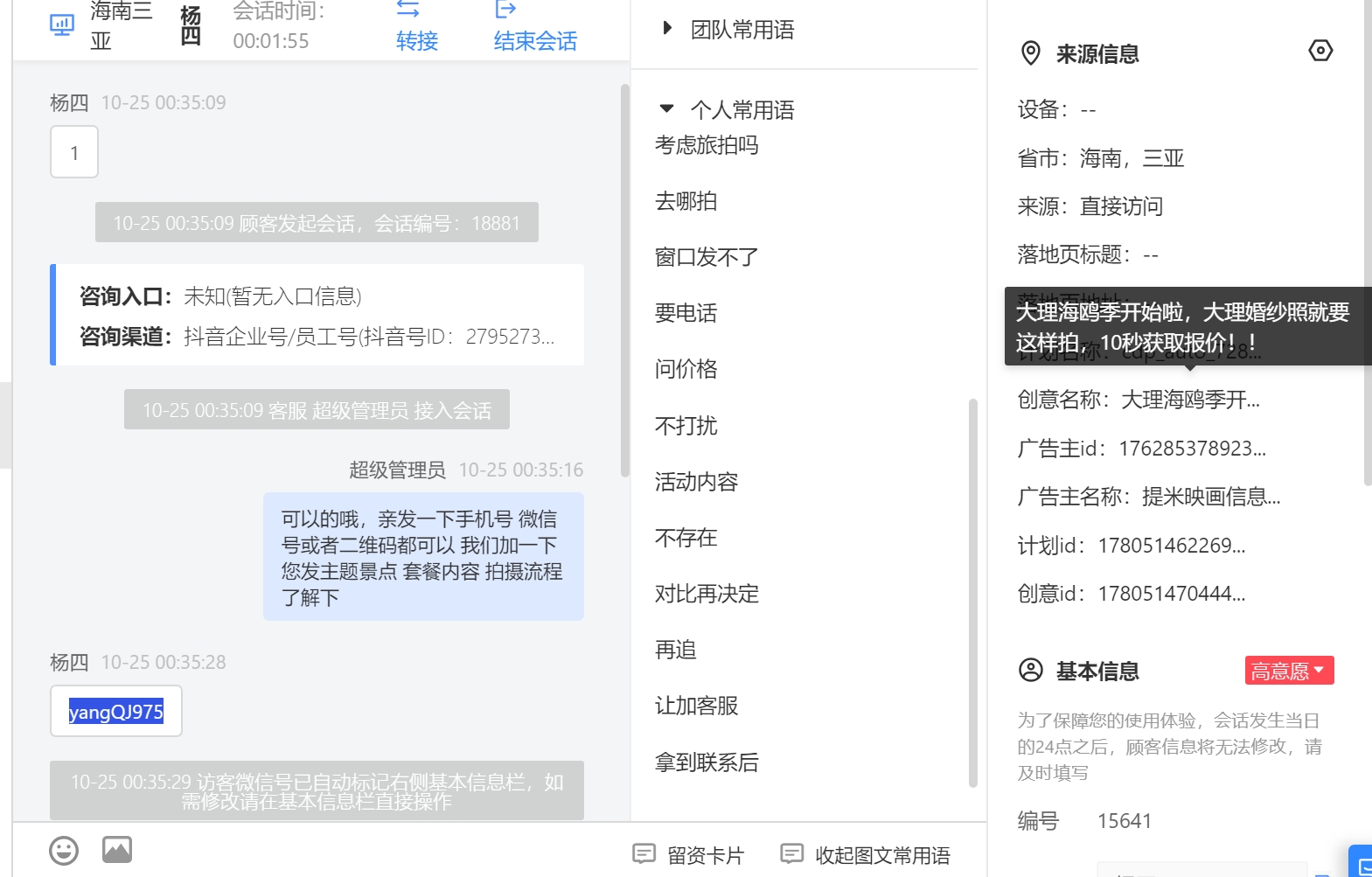The height and width of the screenshot is (877, 1372).
Task: Click the blue floating button at bottom right
Action: [x=1361, y=861]
